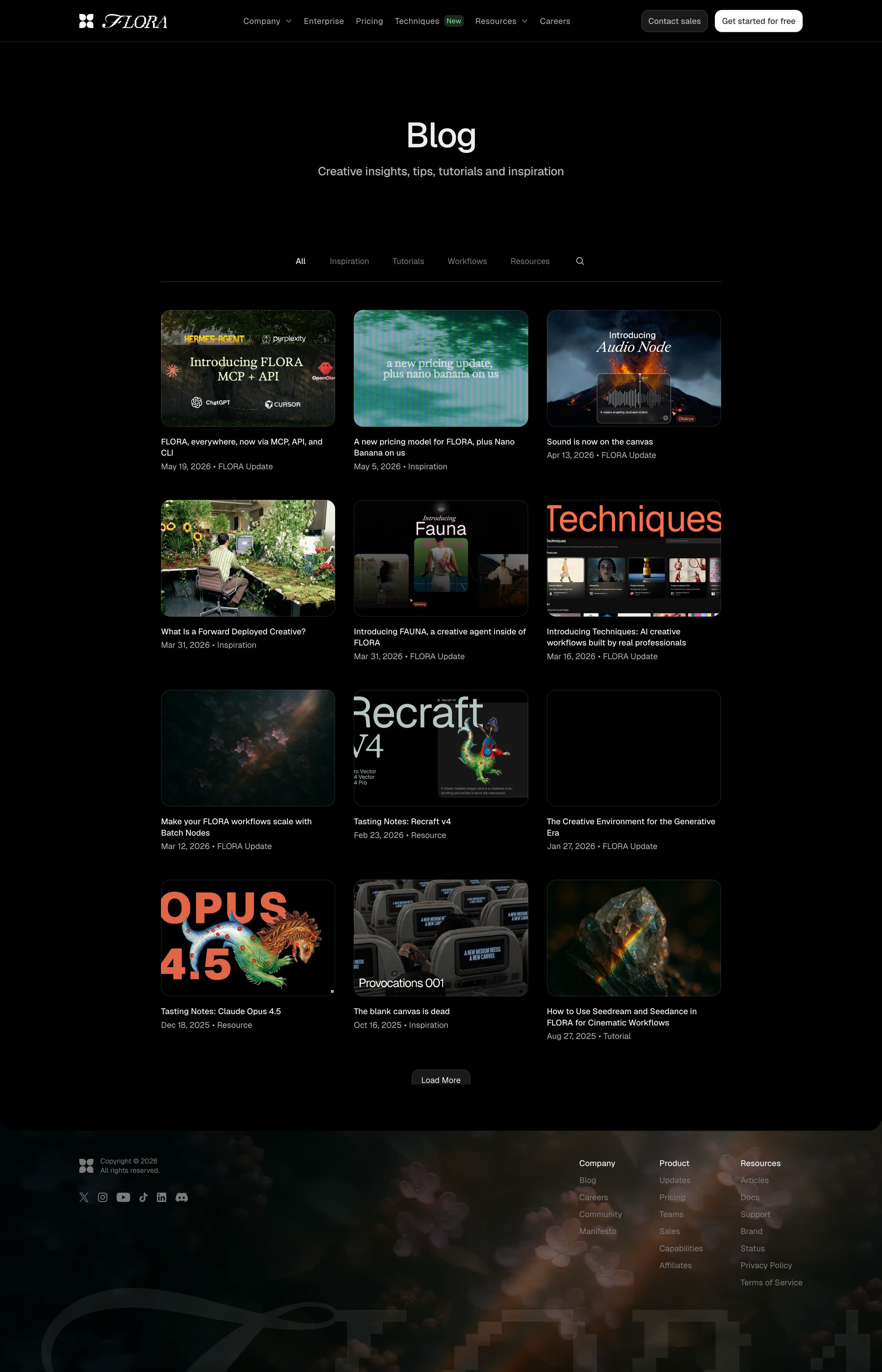
Task: Open the footer Careers link
Action: pos(594,1197)
